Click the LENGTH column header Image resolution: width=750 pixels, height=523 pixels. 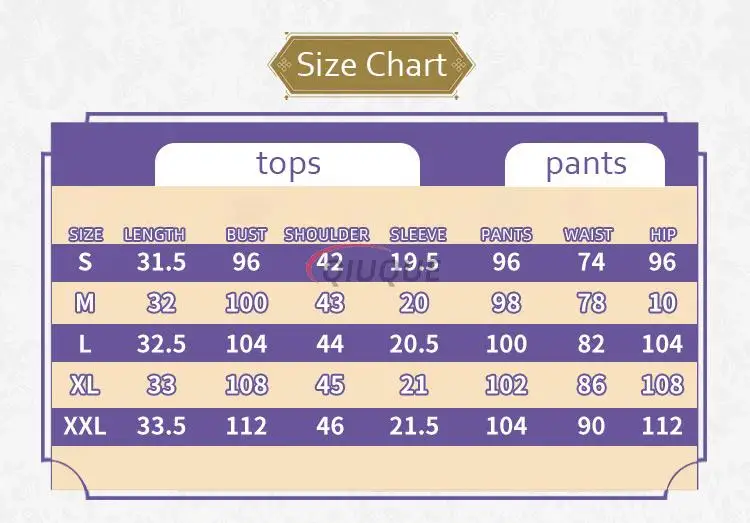pyautogui.click(x=154, y=234)
